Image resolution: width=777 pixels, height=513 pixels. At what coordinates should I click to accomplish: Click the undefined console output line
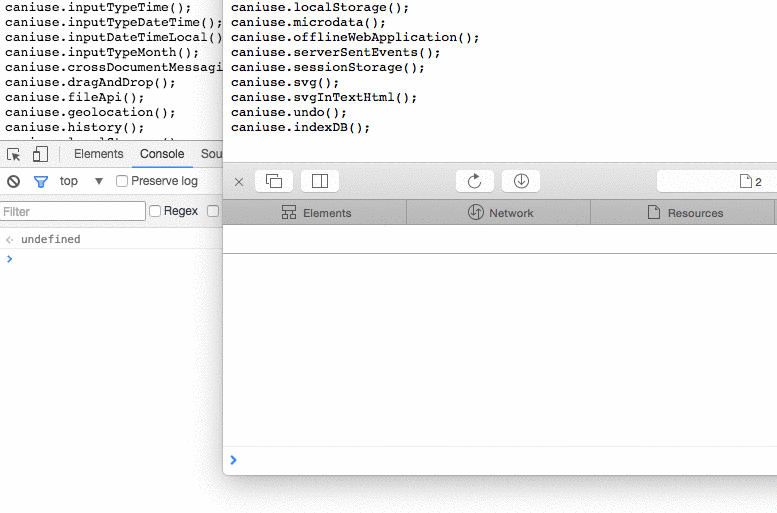[51, 239]
